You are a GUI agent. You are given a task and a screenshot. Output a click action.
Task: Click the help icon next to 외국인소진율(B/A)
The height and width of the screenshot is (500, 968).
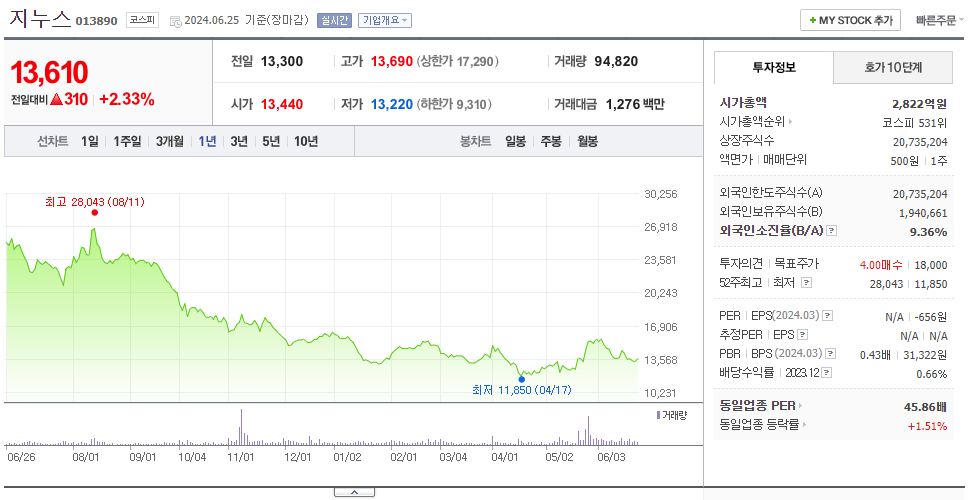[832, 231]
